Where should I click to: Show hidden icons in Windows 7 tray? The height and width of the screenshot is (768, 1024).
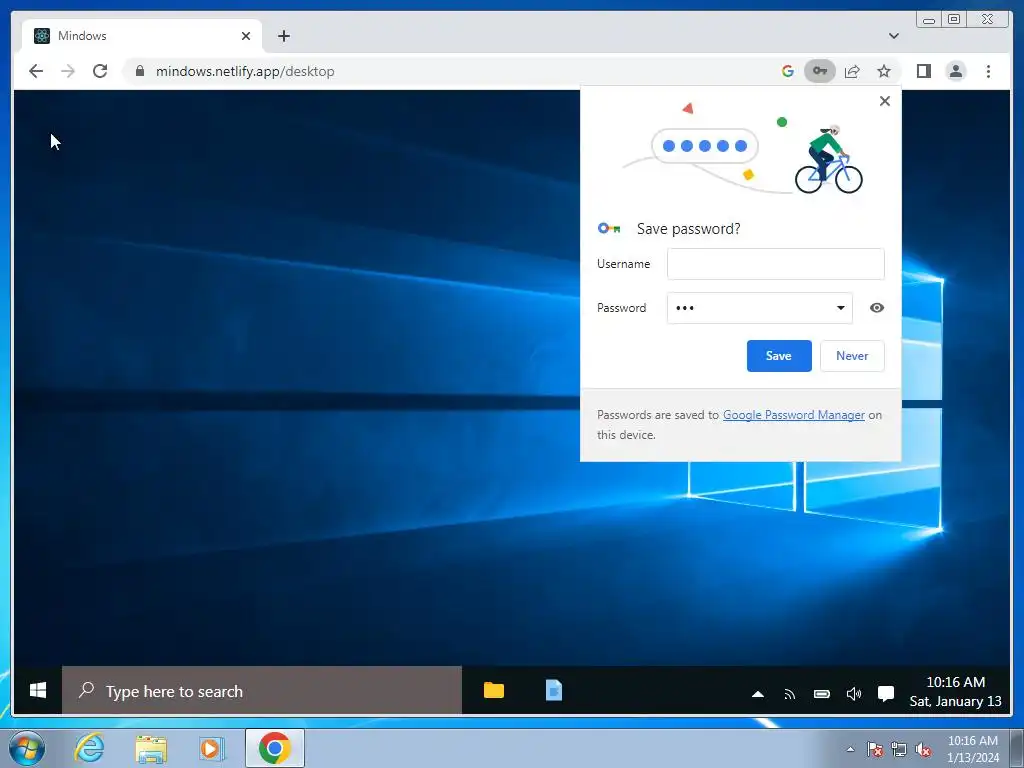tap(850, 749)
